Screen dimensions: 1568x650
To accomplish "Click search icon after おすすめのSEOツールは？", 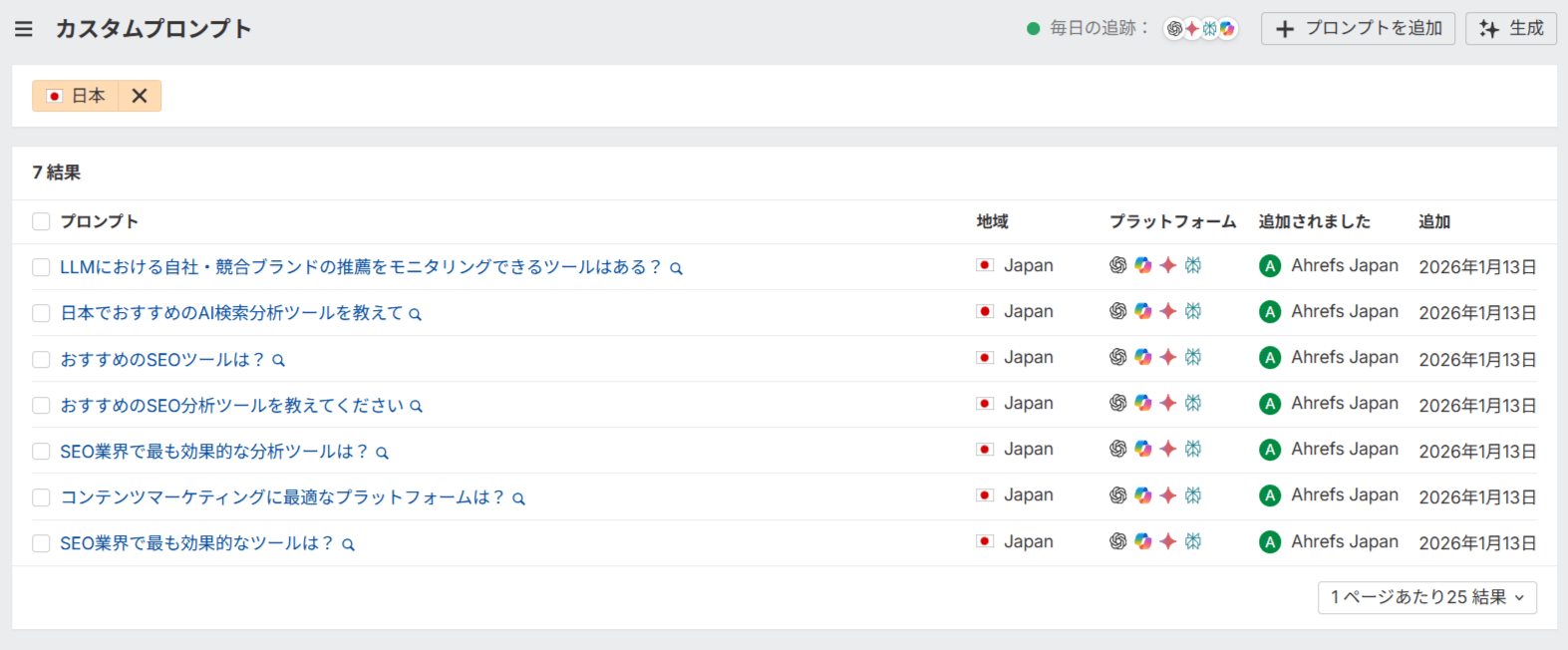I will pos(279,360).
